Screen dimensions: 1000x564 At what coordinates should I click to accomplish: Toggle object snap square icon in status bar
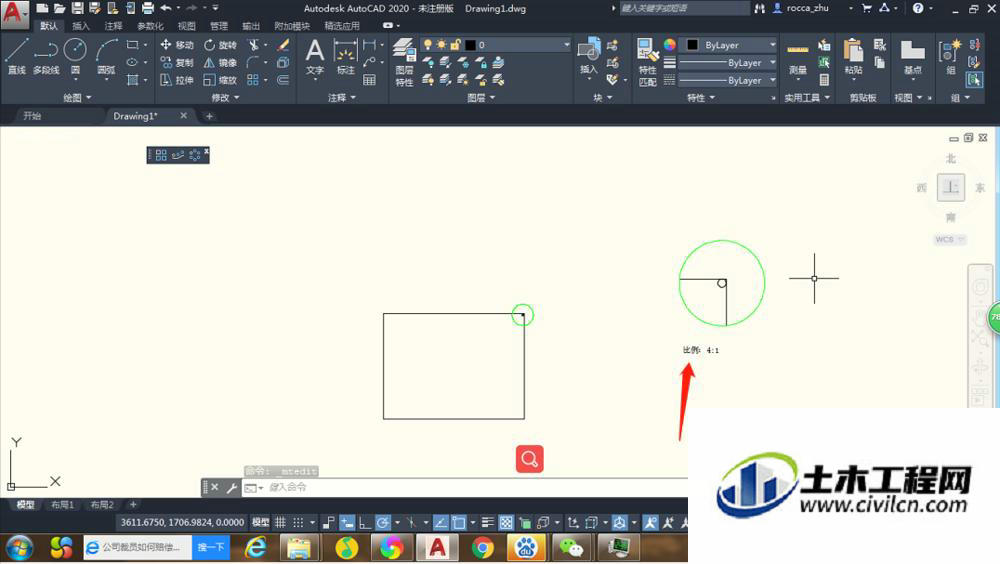[x=459, y=523]
